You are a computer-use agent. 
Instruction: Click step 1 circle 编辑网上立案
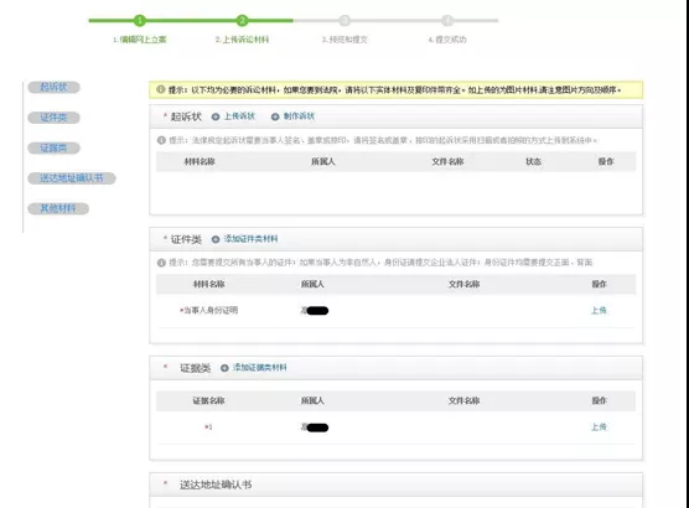[139, 20]
